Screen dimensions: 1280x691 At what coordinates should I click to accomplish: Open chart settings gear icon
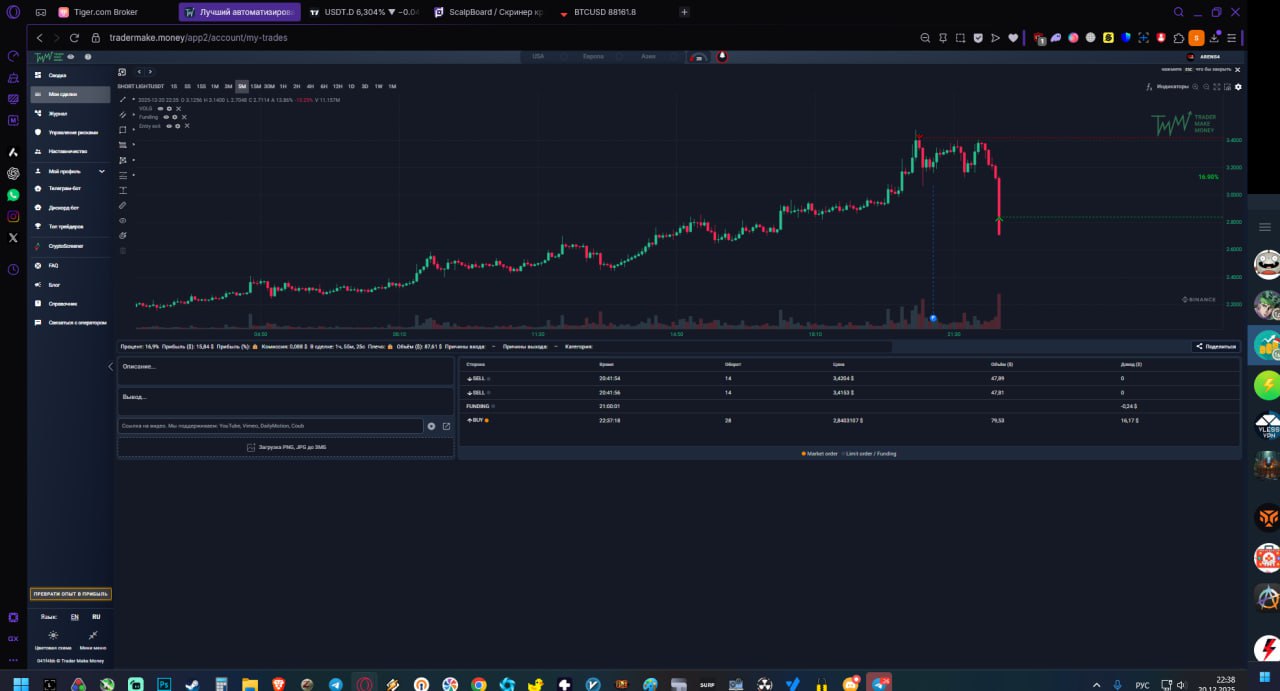tap(1238, 87)
